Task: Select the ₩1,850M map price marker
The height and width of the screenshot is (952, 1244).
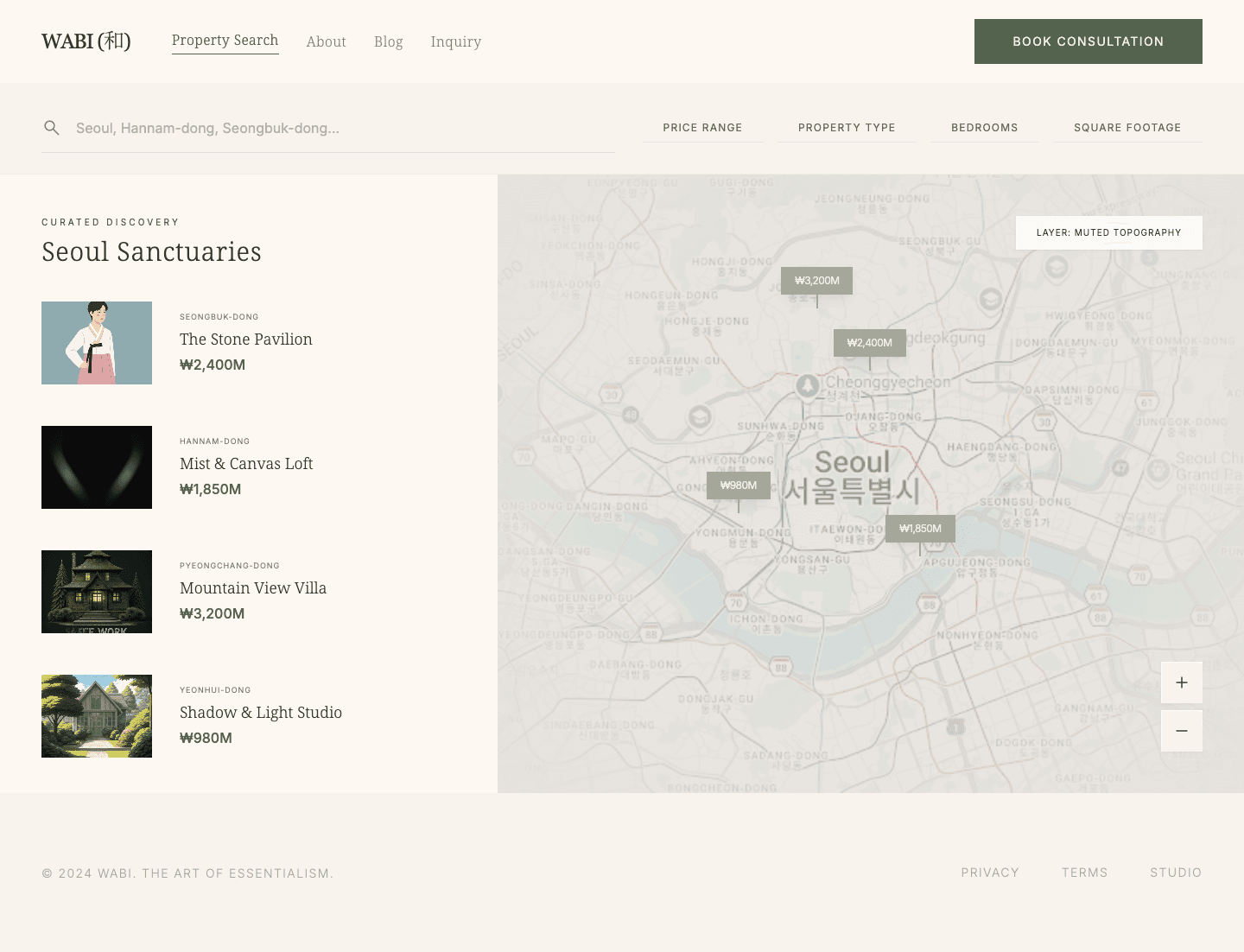Action: tap(920, 529)
